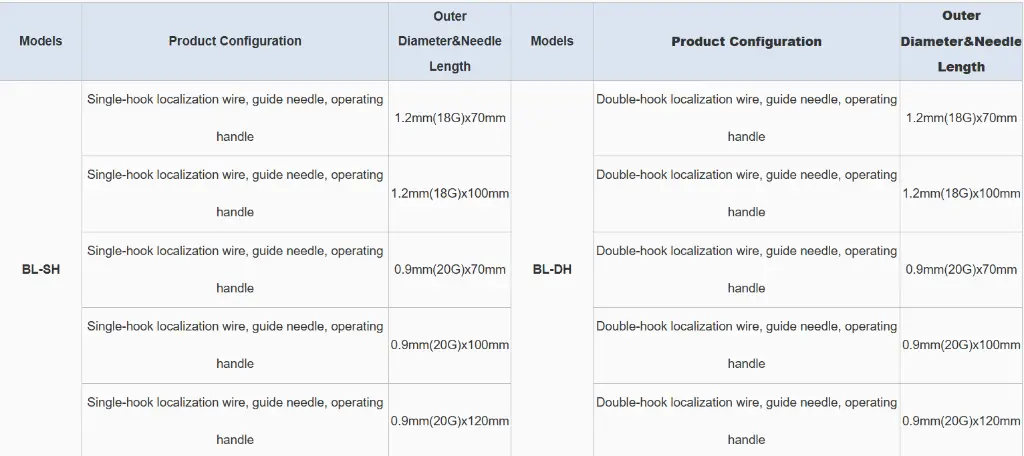
Task: Click BL-SH 0.9mm(20G)x120mm size cell
Action: point(450,421)
